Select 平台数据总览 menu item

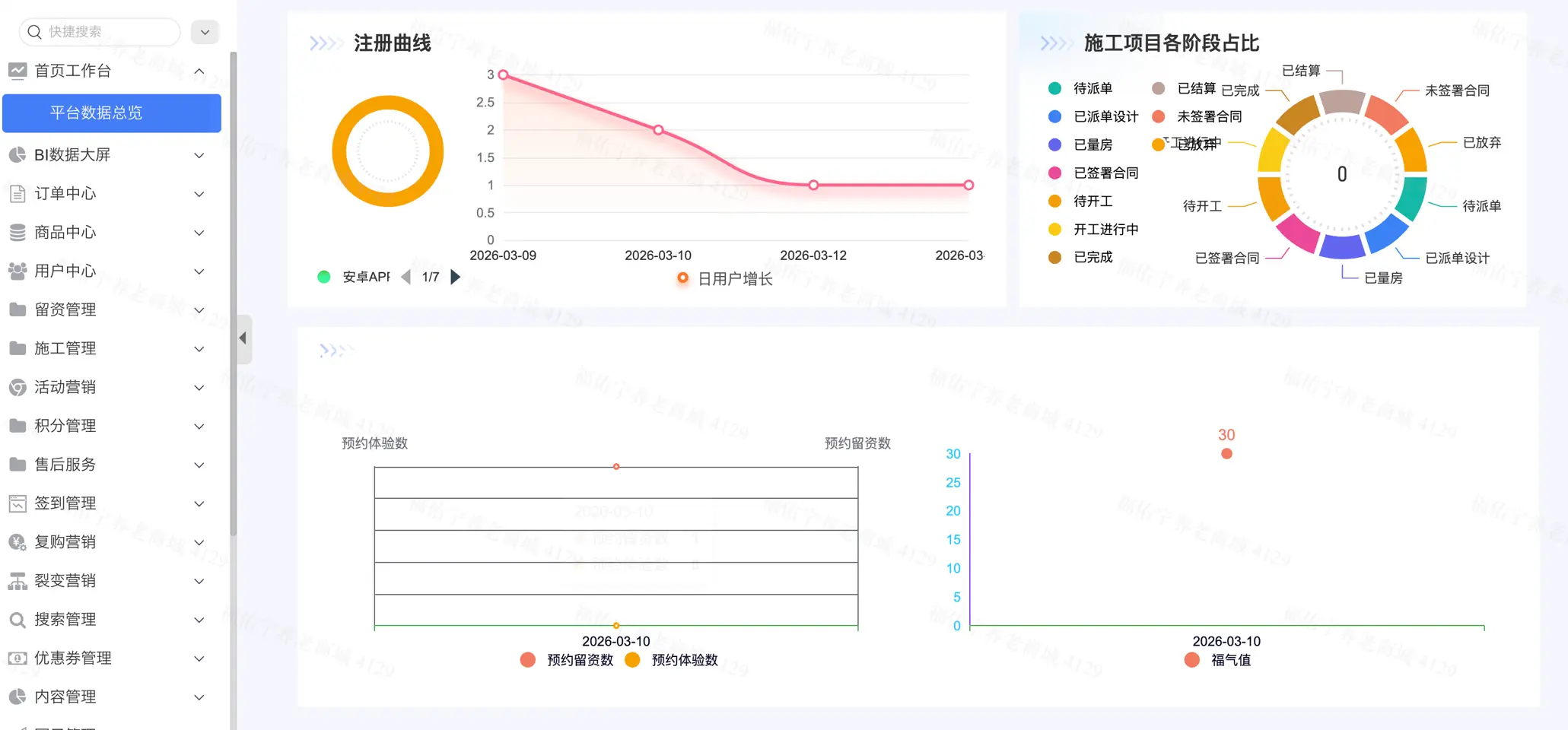112,113
